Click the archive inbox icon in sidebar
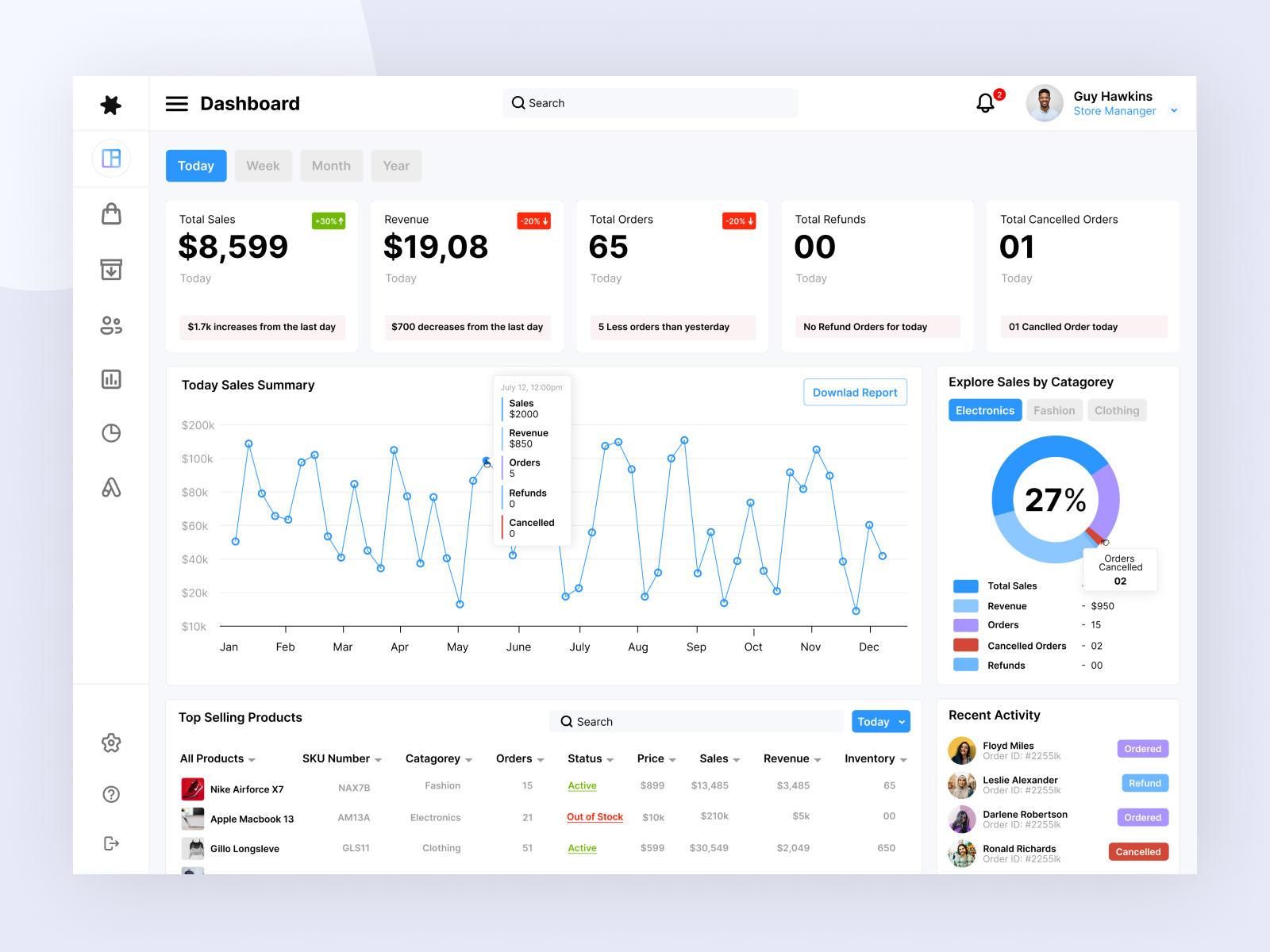This screenshot has height=952, width=1270. coord(111,270)
